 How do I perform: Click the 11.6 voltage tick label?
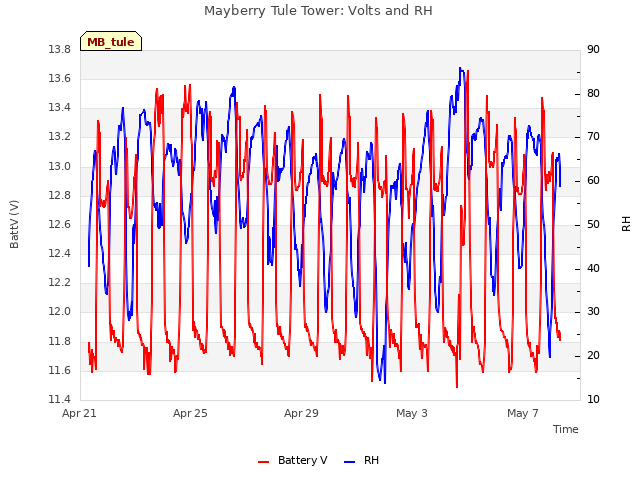(59, 370)
